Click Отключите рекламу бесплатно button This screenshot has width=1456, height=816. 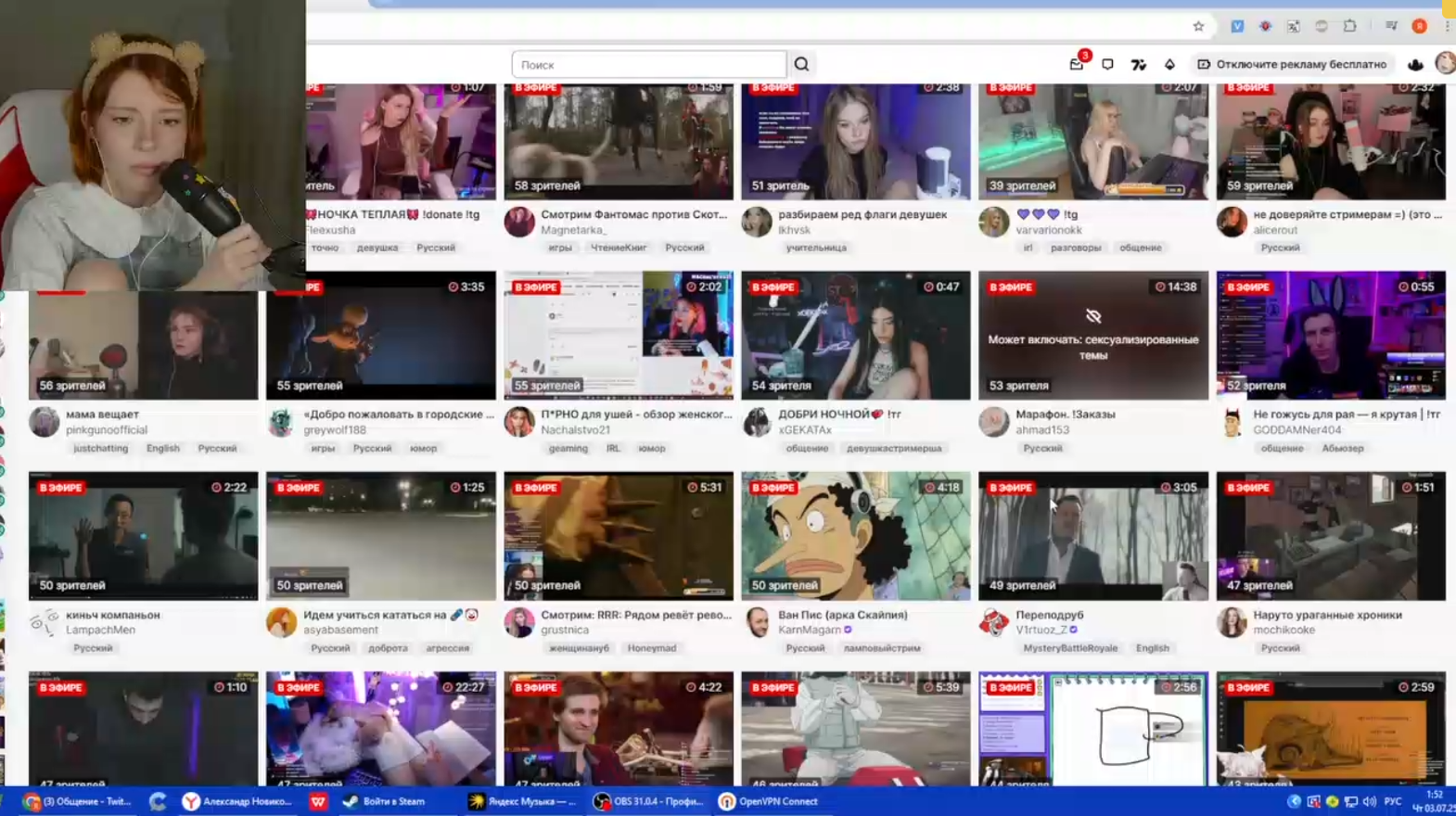pos(1293,64)
